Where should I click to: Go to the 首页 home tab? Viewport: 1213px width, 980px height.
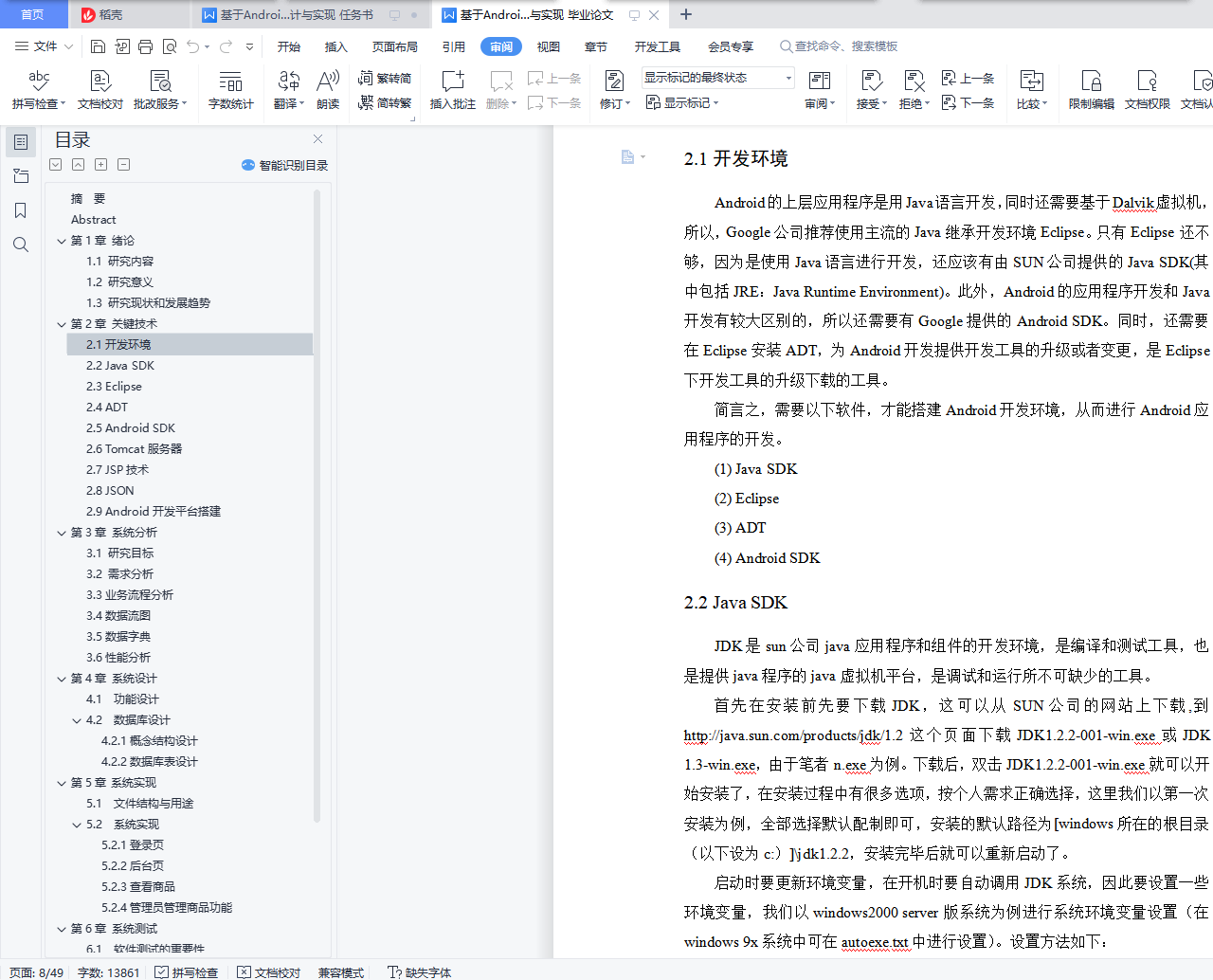pos(32,14)
